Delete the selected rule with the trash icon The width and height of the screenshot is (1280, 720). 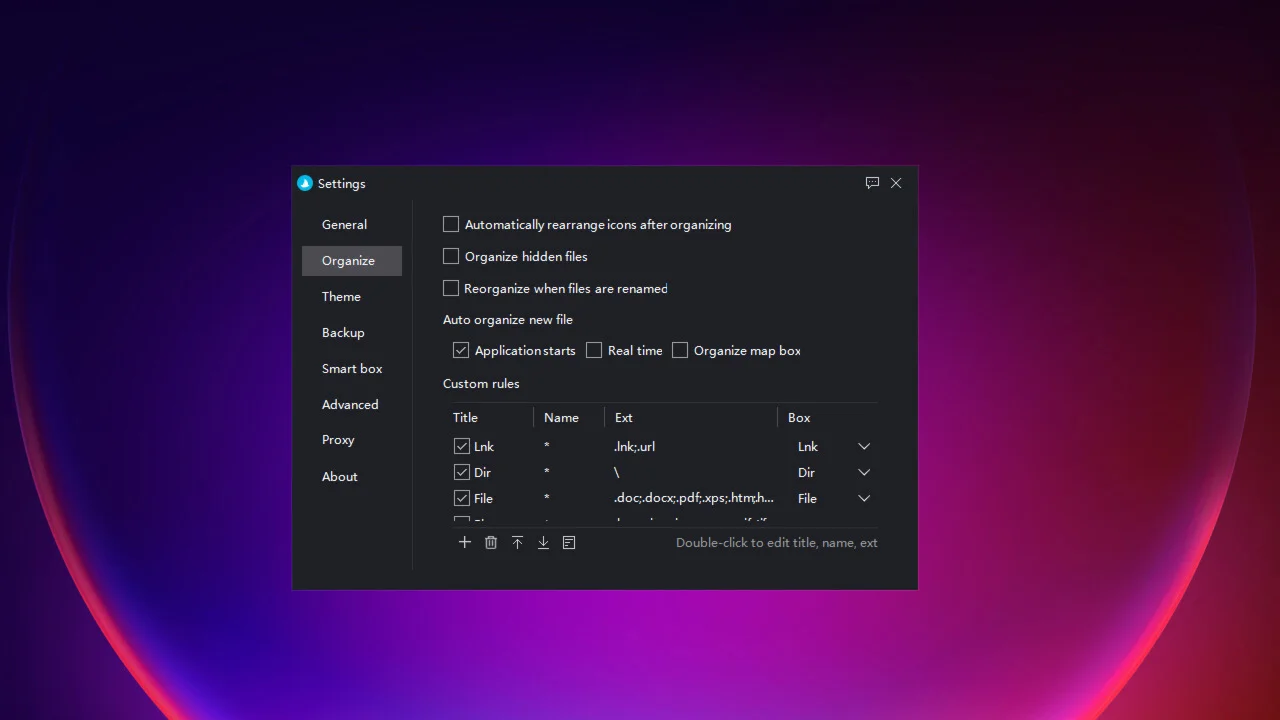click(491, 542)
